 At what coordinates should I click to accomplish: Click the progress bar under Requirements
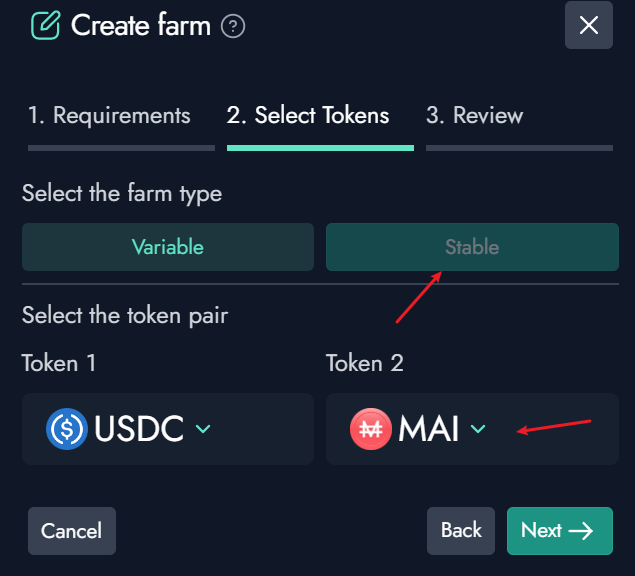(121, 148)
